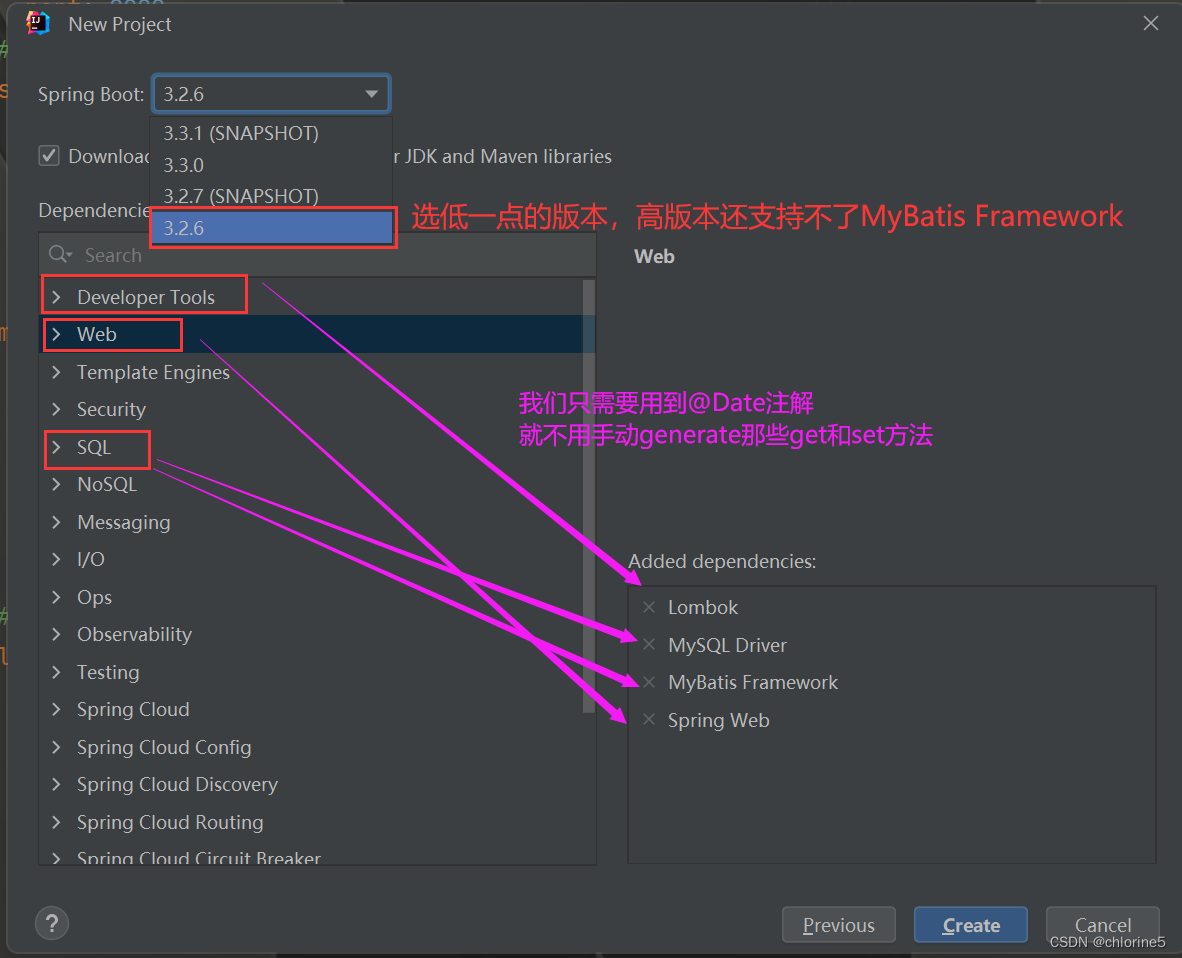
Task: Expand the Security chevron
Action: coord(57,409)
